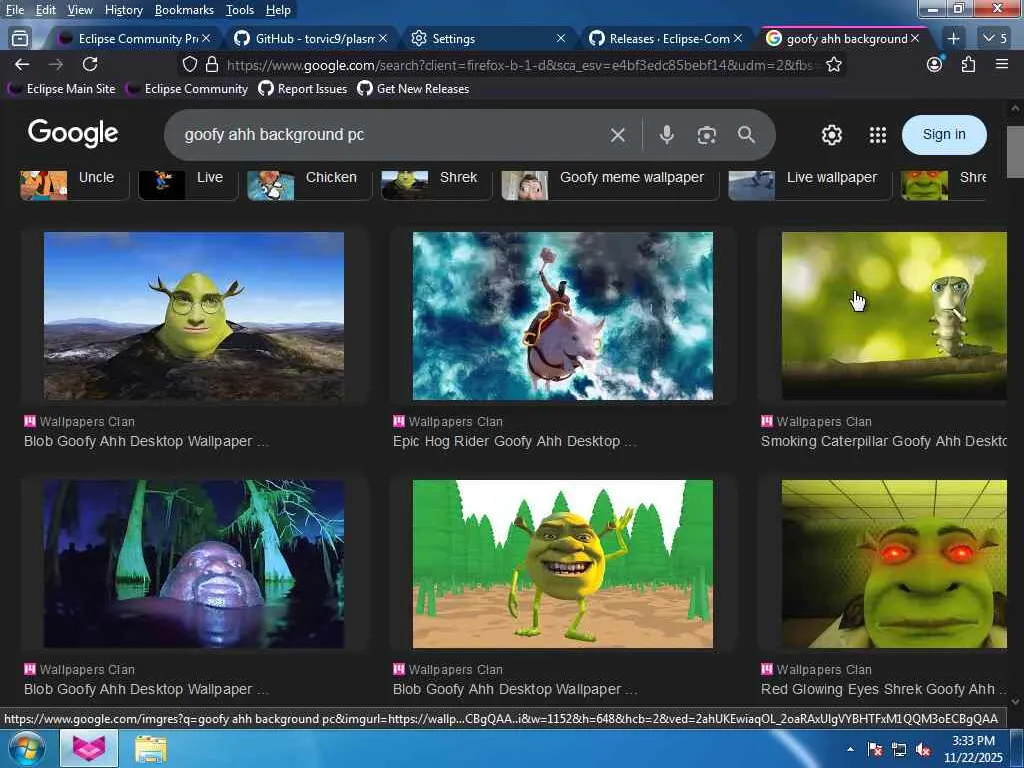This screenshot has height=768, width=1024.
Task: Show site security padlock info
Action: pos(212,64)
